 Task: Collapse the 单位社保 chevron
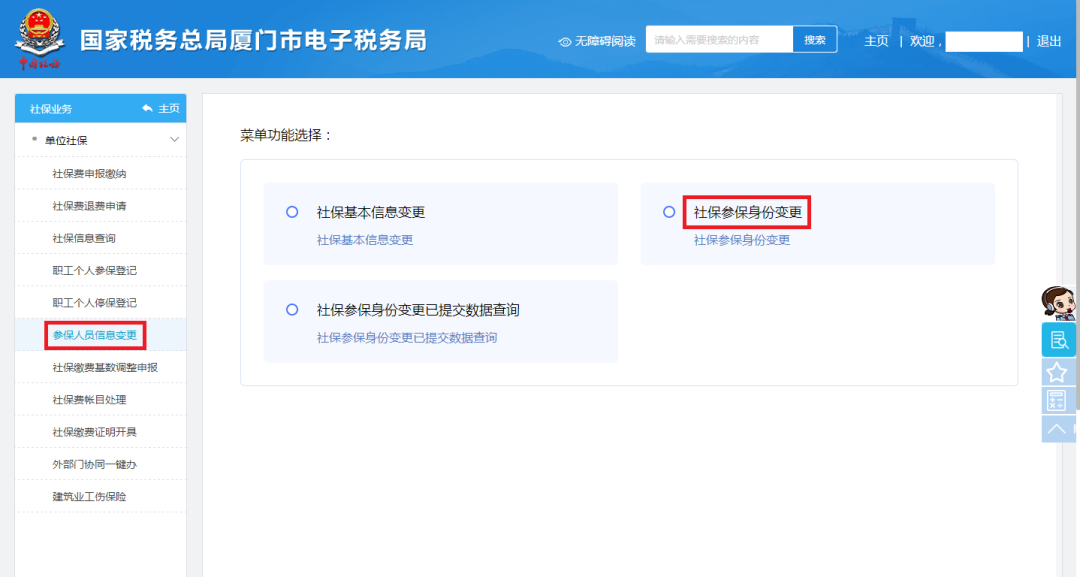(174, 140)
